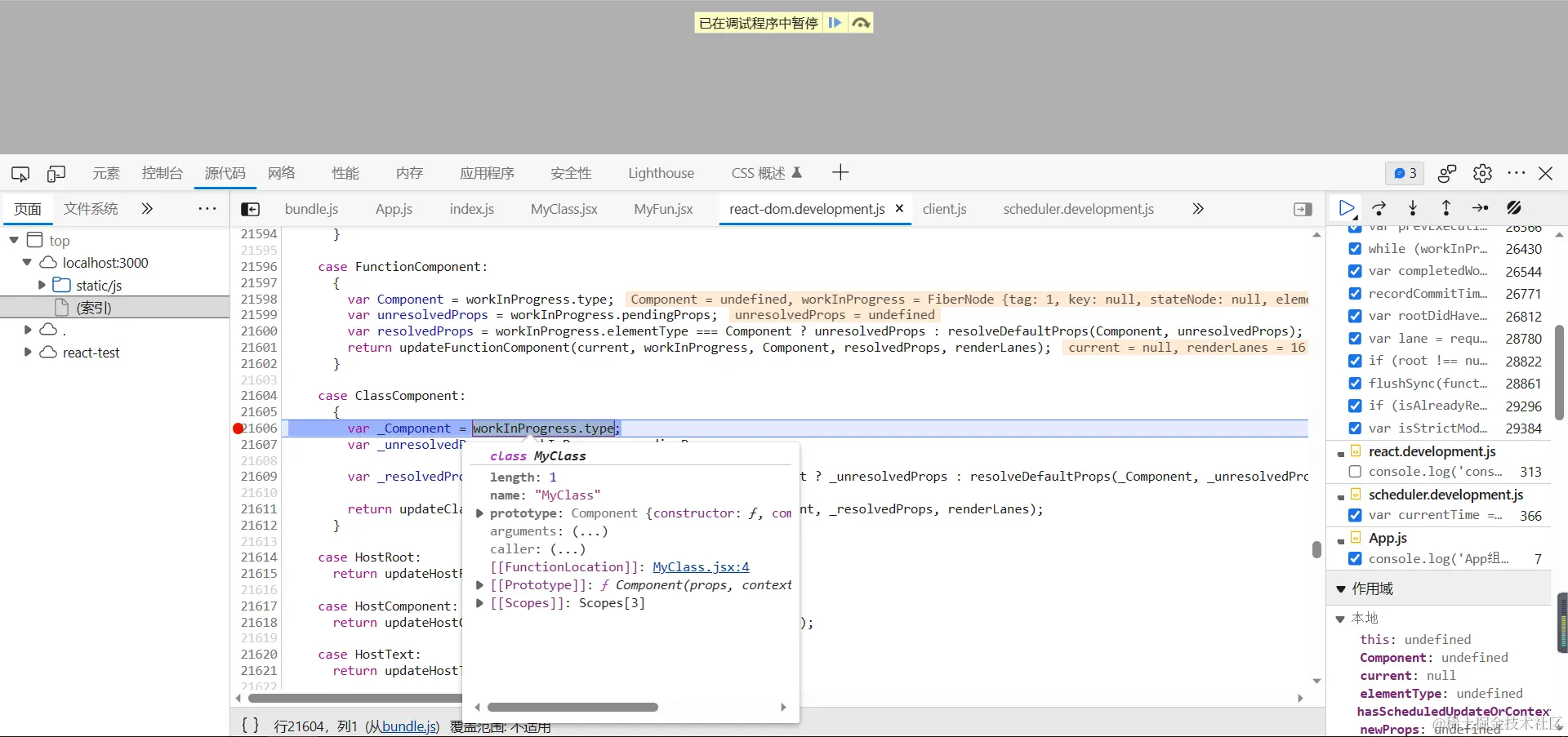The image size is (1568, 737).
Task: Close the react-dom.development.js tab
Action: [x=899, y=209]
